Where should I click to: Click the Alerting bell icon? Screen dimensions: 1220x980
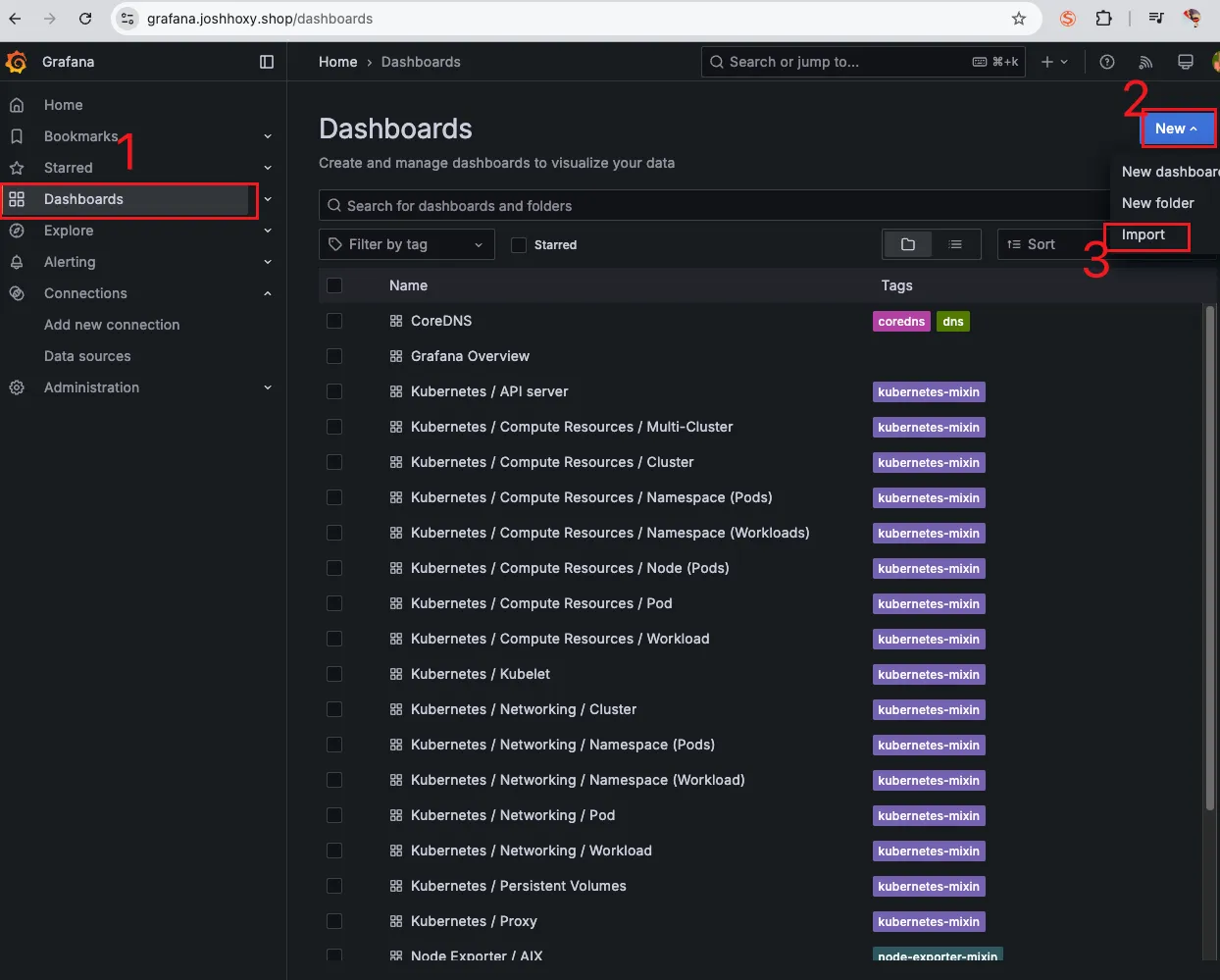tap(17, 262)
